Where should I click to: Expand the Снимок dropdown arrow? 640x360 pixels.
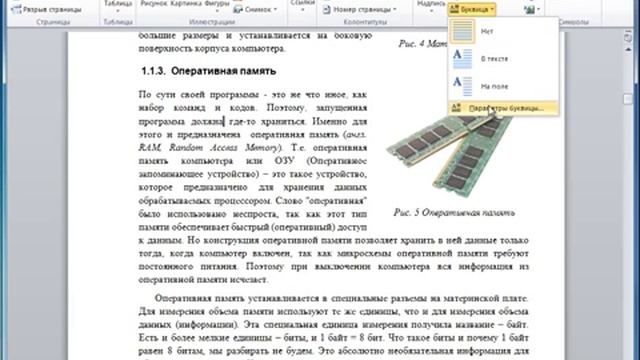(275, 9)
